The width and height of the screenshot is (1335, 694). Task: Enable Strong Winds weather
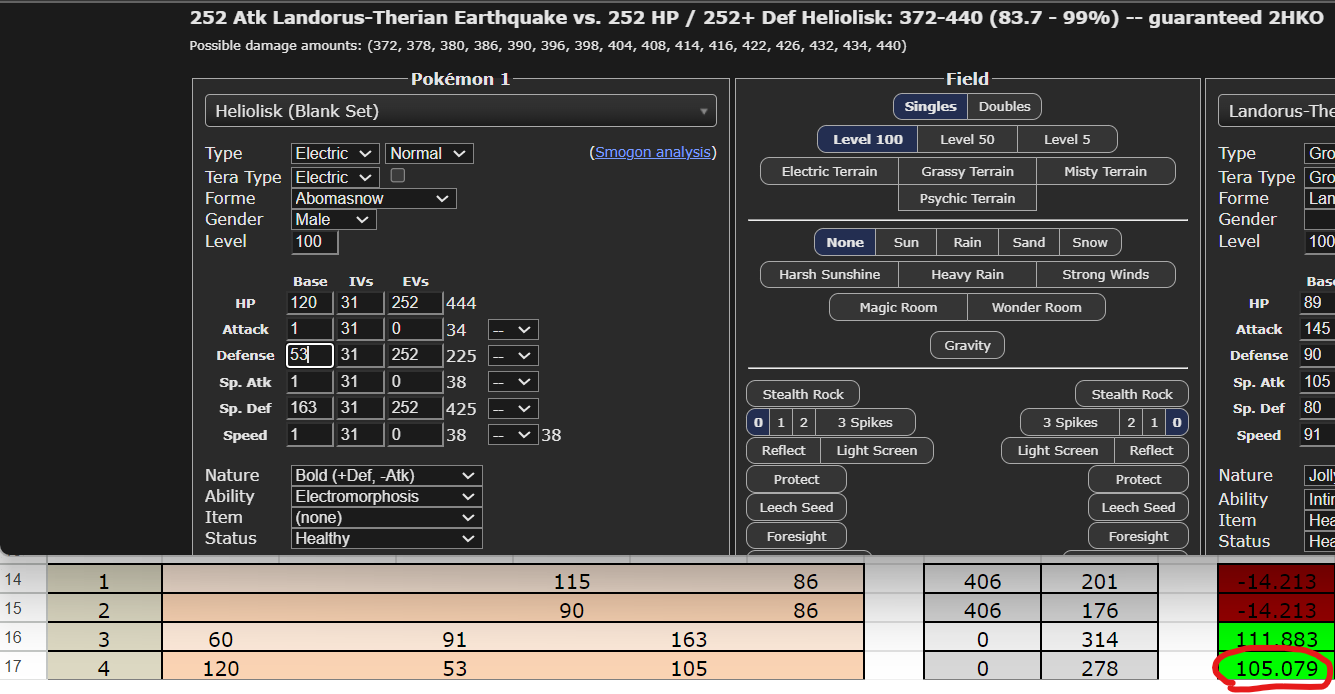tap(1105, 274)
